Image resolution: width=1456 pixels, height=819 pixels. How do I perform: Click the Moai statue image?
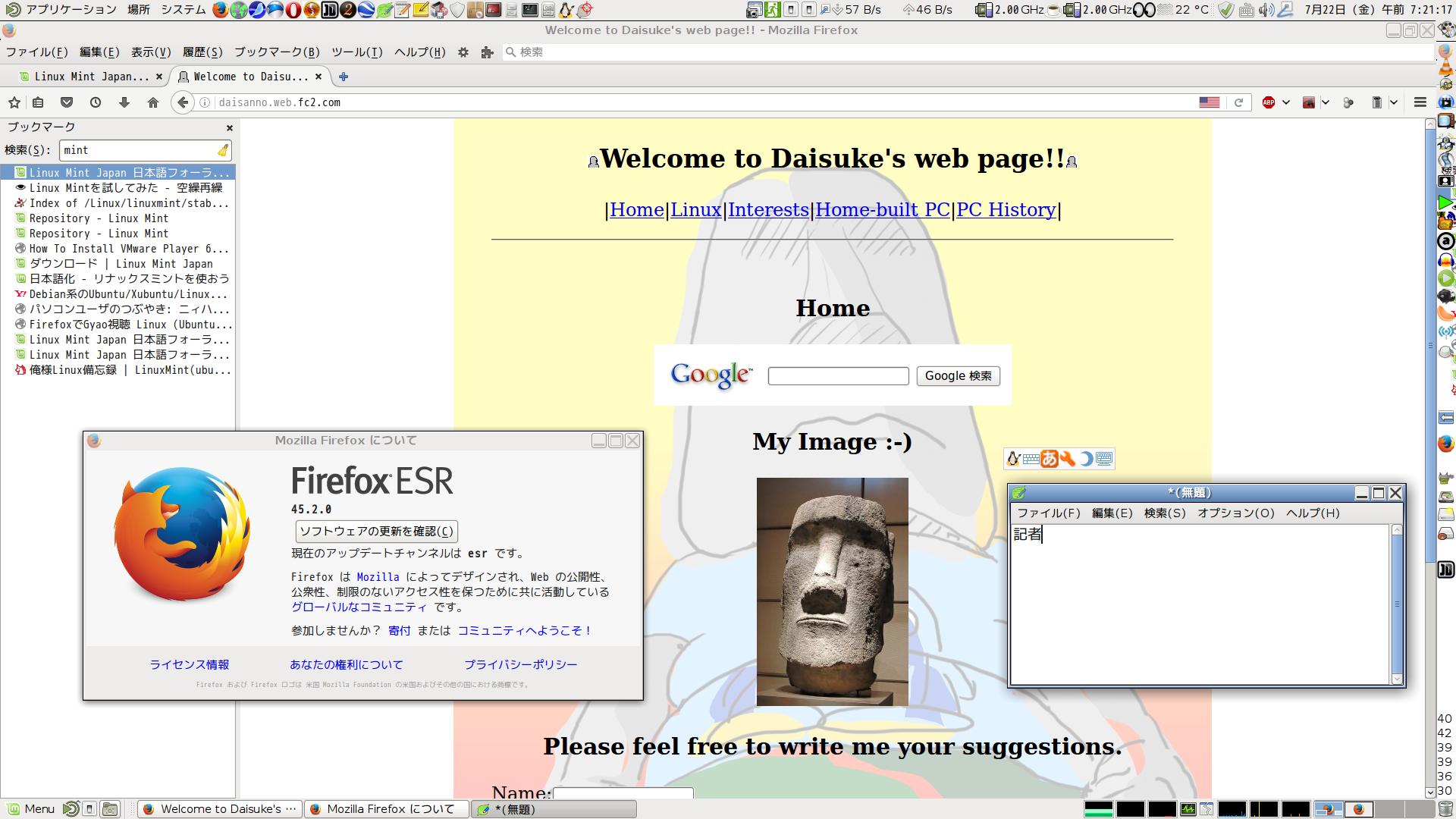832,591
